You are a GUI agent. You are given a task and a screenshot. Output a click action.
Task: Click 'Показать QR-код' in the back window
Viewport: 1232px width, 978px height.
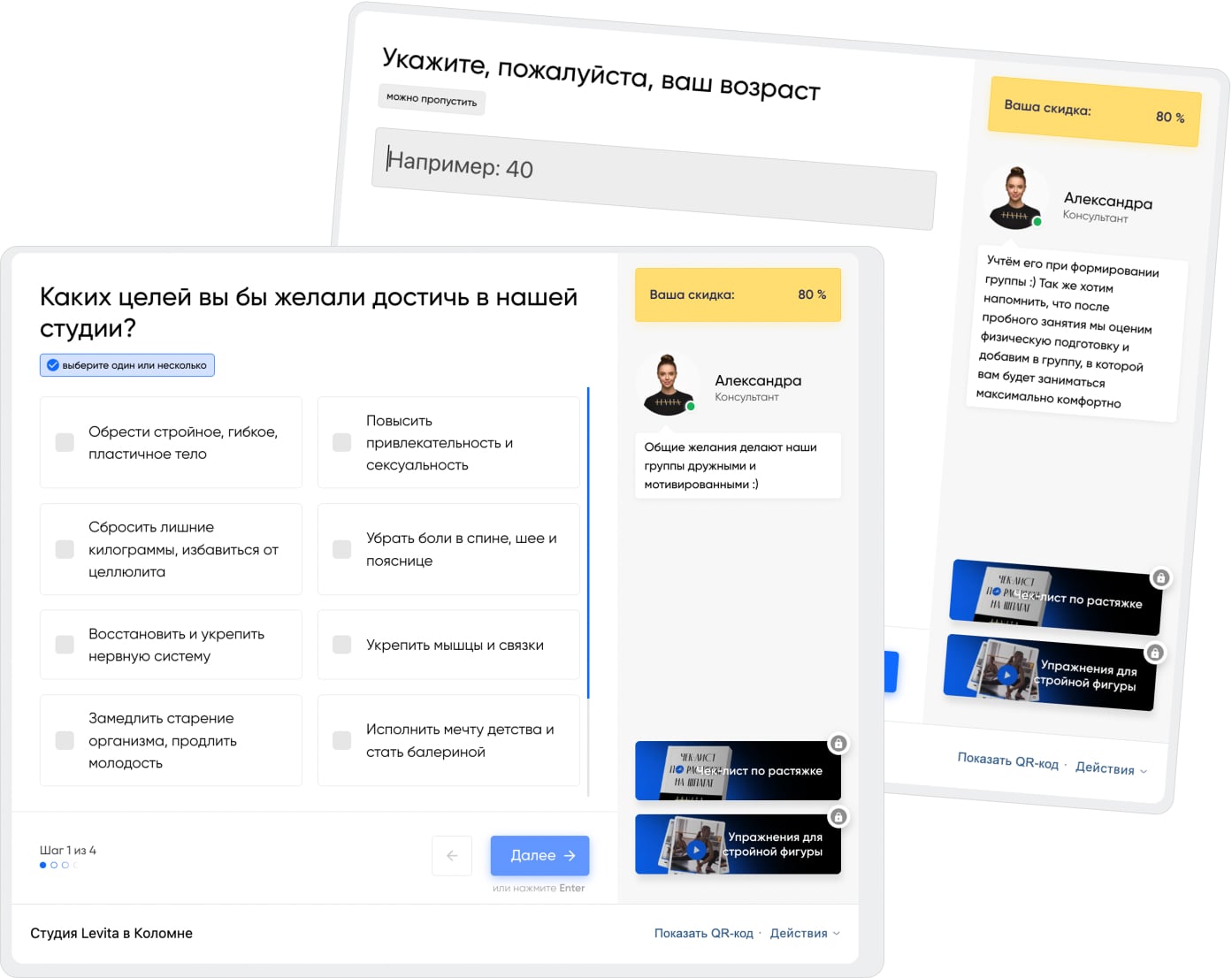tap(1007, 760)
